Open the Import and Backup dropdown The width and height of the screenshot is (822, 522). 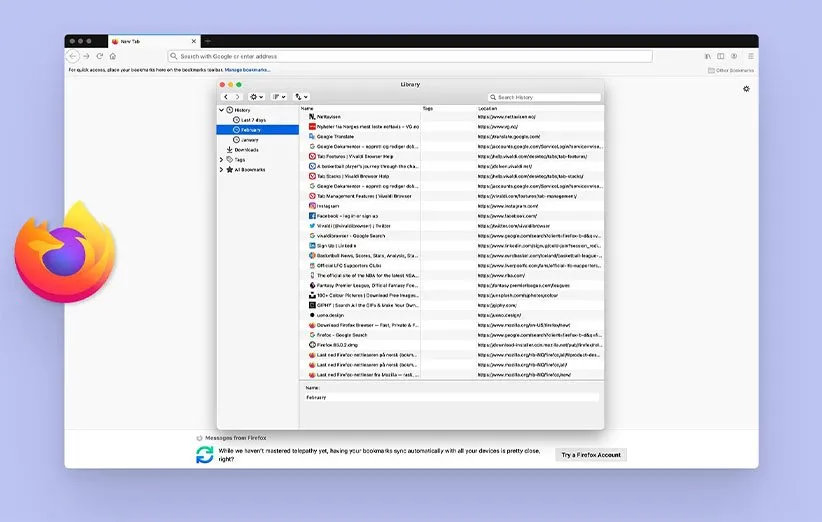(x=301, y=97)
